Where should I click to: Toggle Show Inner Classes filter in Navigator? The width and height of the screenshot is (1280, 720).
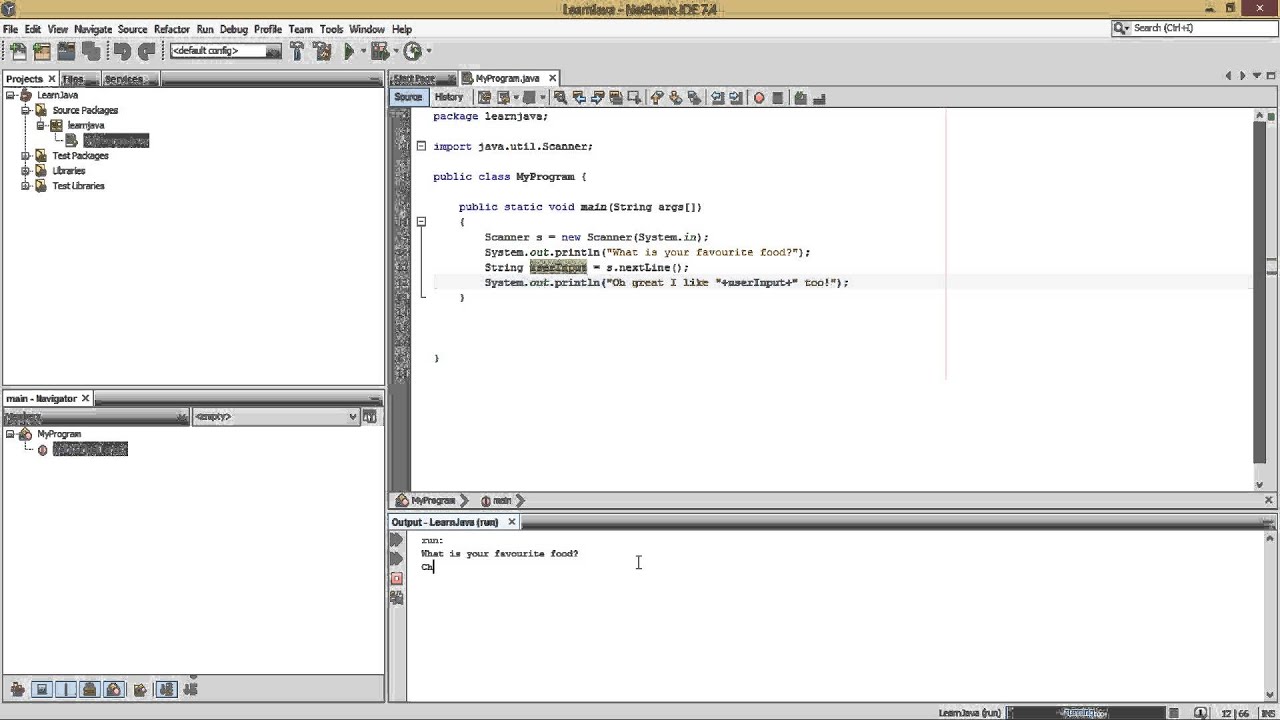click(114, 689)
